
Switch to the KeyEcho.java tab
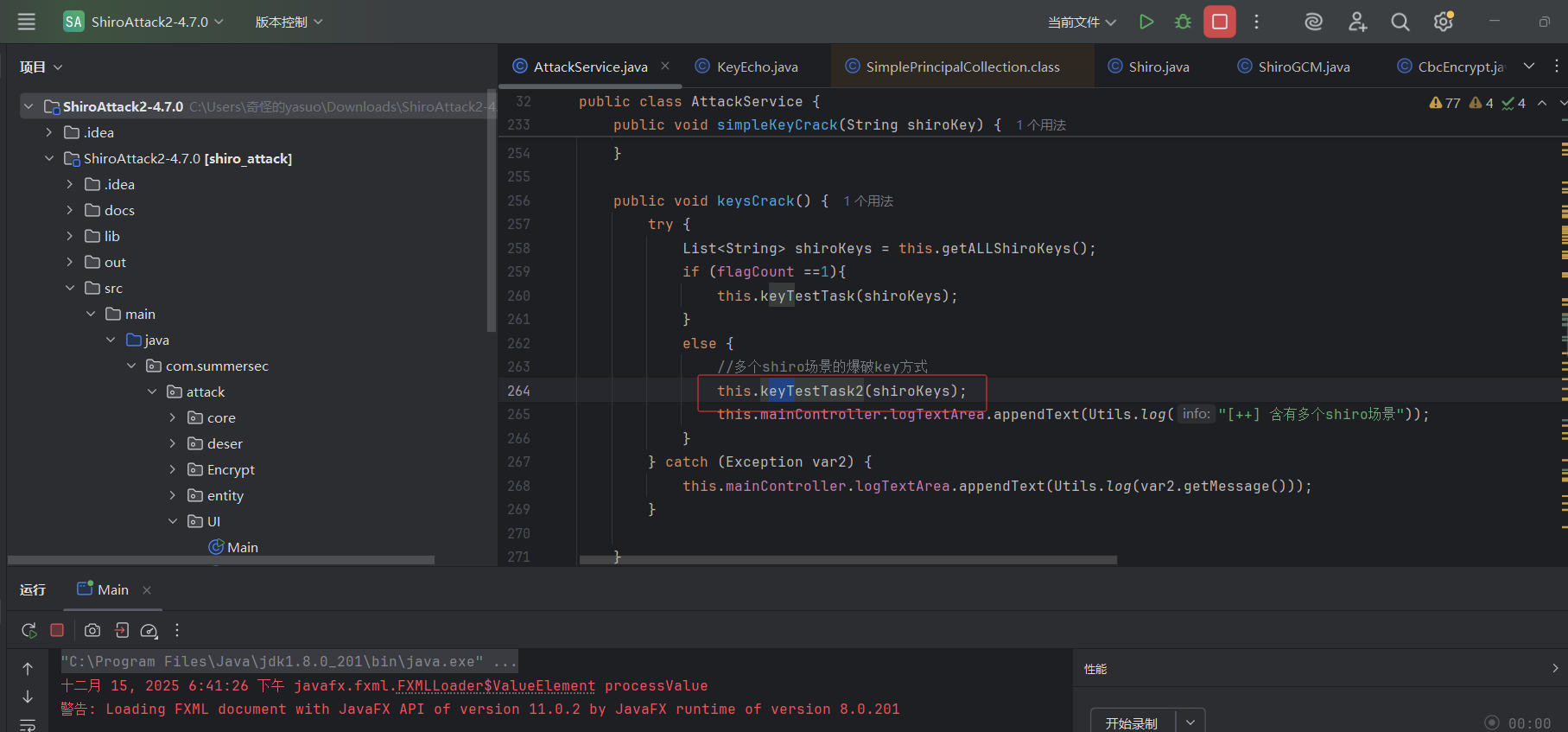757,67
